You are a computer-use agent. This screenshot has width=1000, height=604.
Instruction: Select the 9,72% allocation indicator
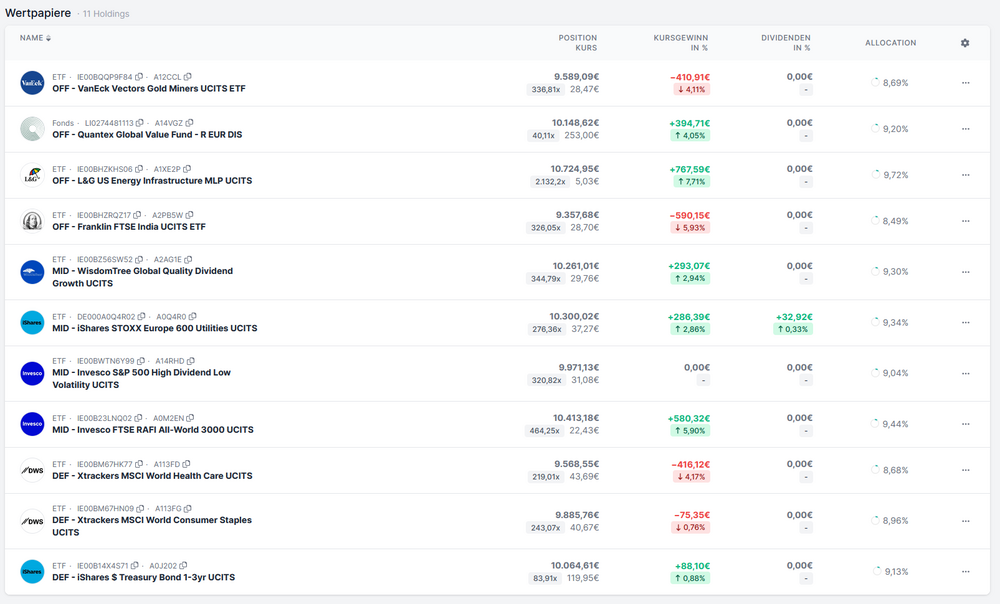click(890, 175)
